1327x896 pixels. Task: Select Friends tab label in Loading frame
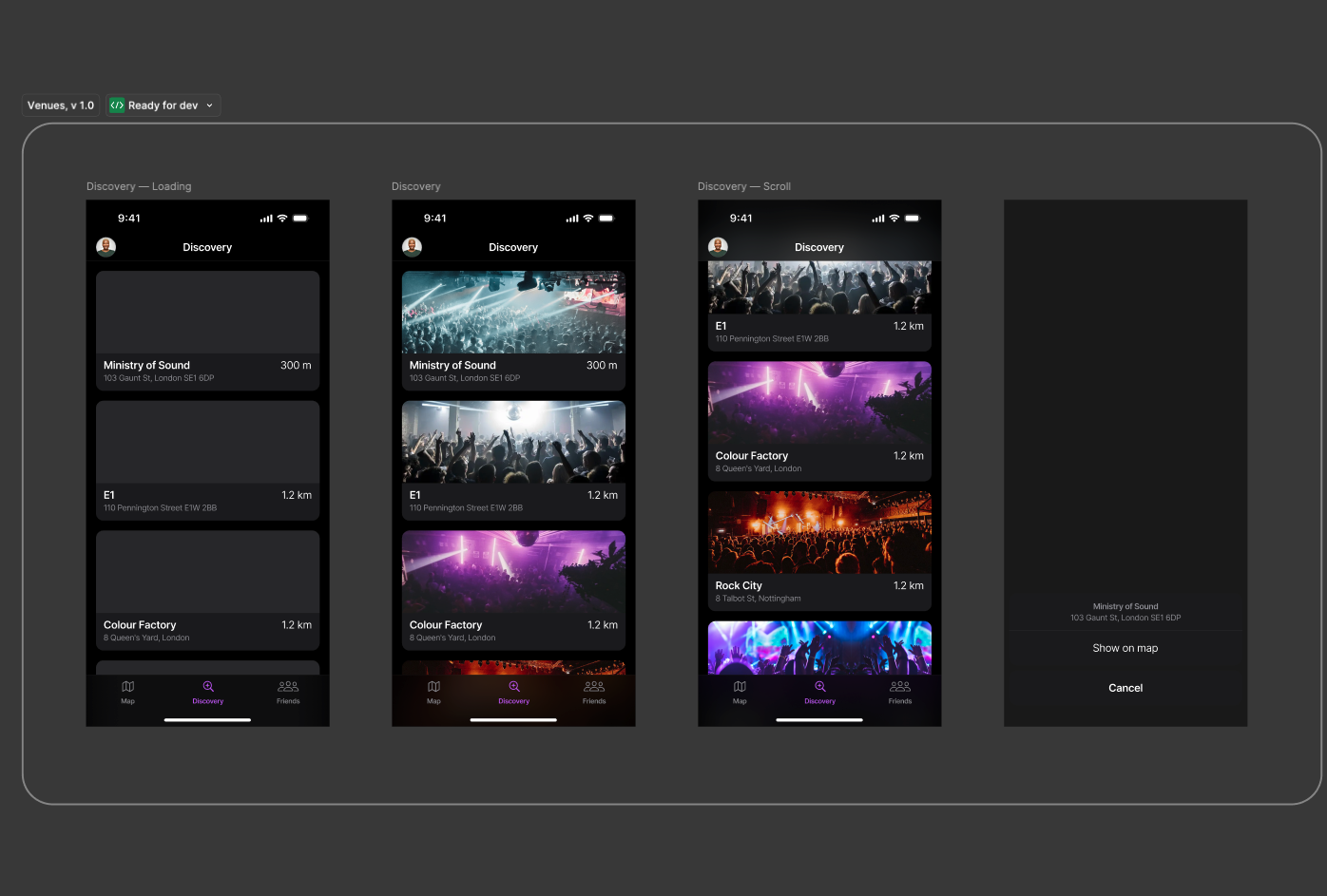pos(288,701)
